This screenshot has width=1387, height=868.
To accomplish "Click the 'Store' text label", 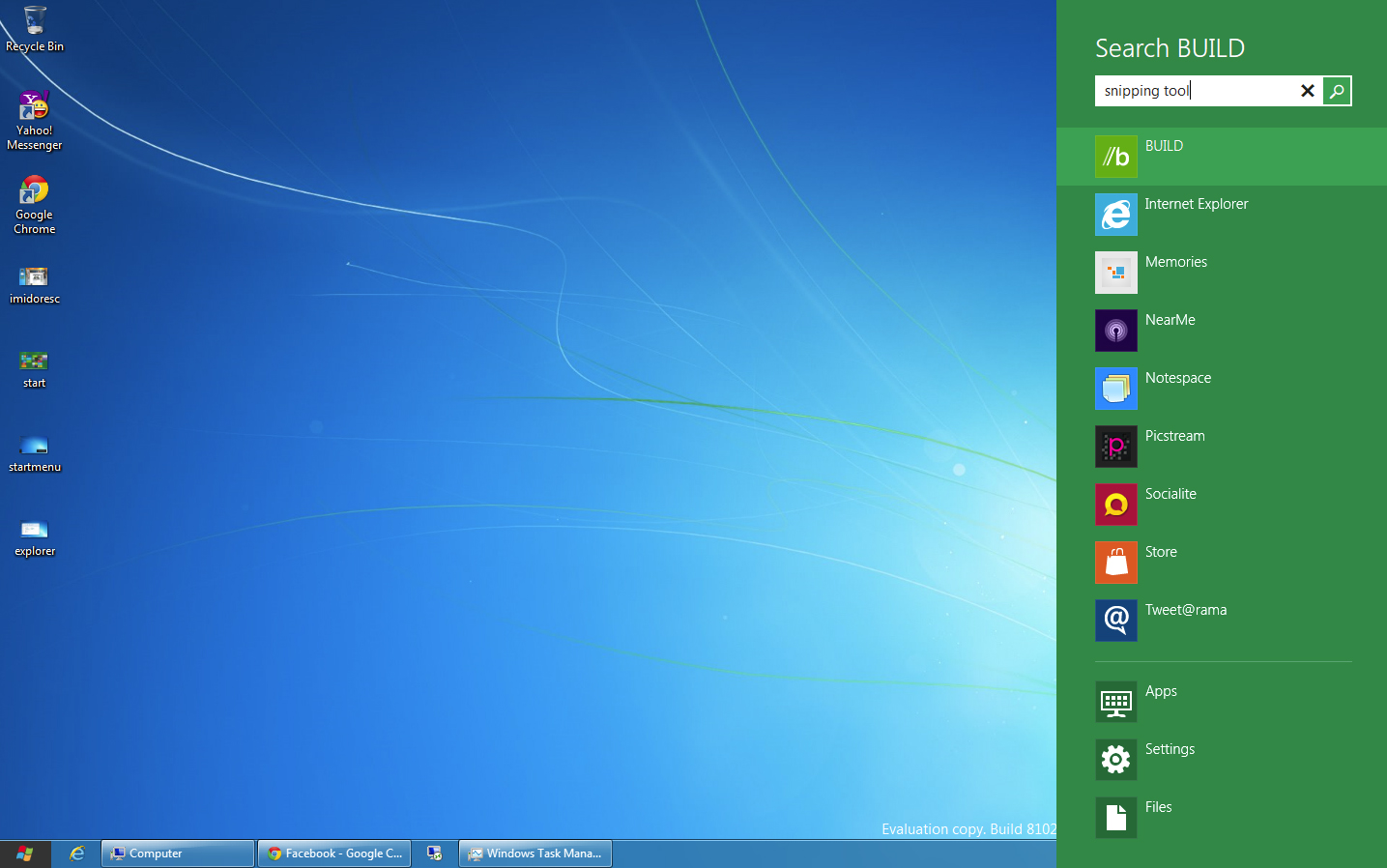I will [x=1161, y=552].
